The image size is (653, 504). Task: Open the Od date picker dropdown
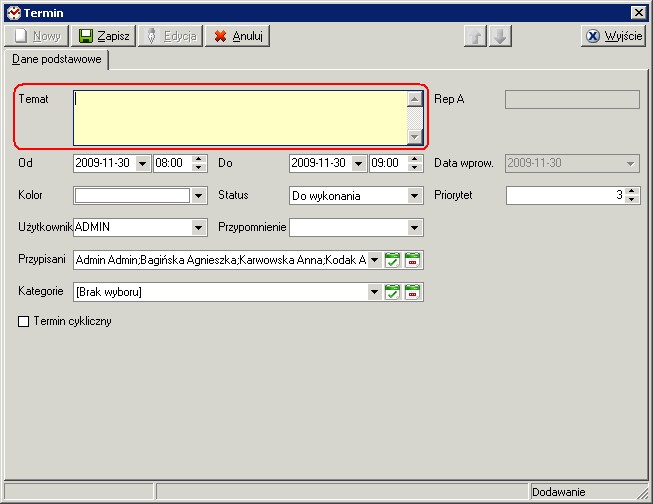tap(142, 163)
